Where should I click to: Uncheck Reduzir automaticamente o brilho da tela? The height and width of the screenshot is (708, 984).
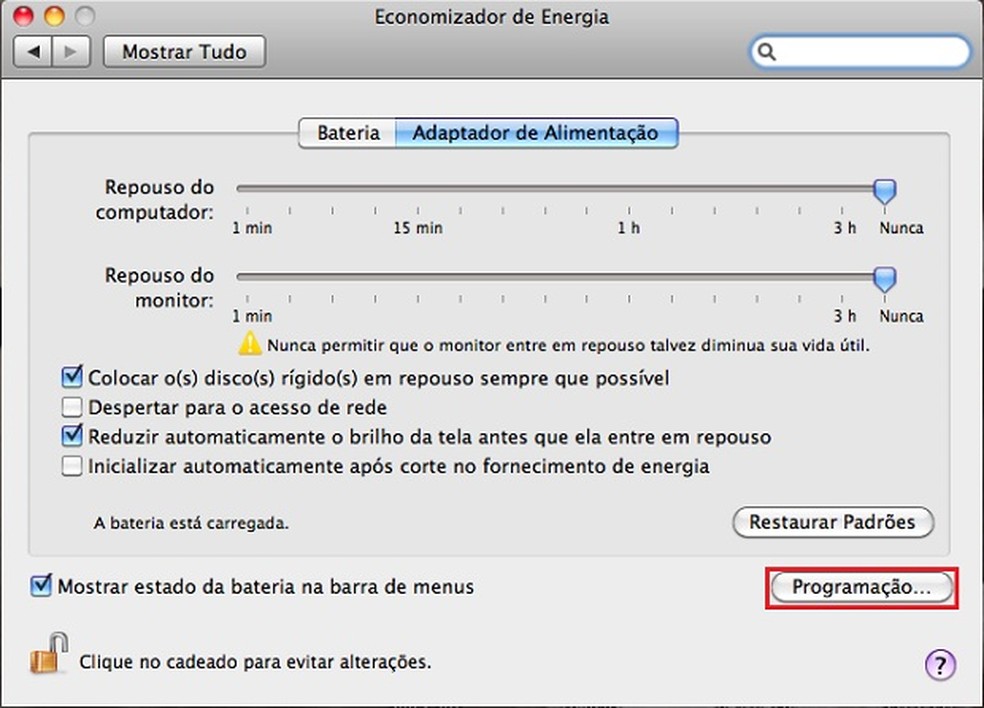tap(72, 436)
